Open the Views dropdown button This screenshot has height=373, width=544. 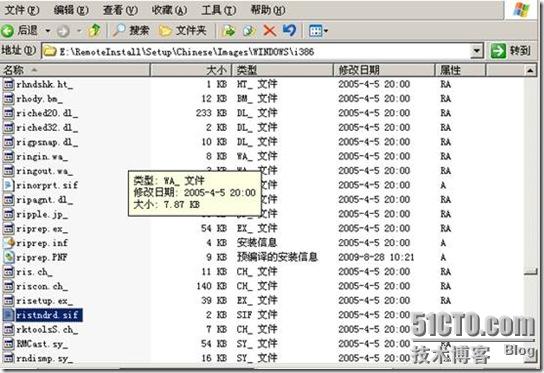pos(318,31)
